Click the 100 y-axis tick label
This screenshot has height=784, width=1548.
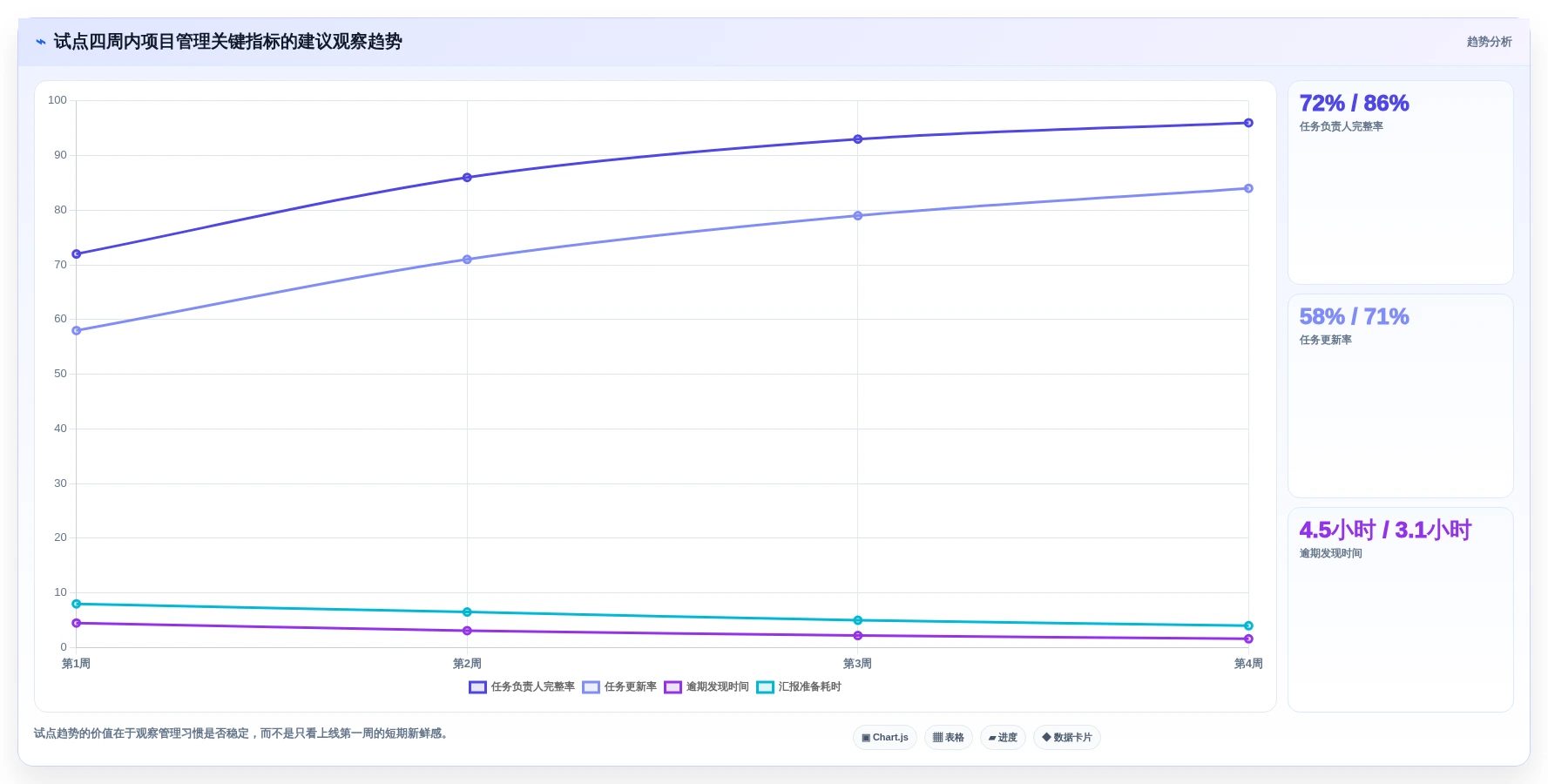pos(57,100)
